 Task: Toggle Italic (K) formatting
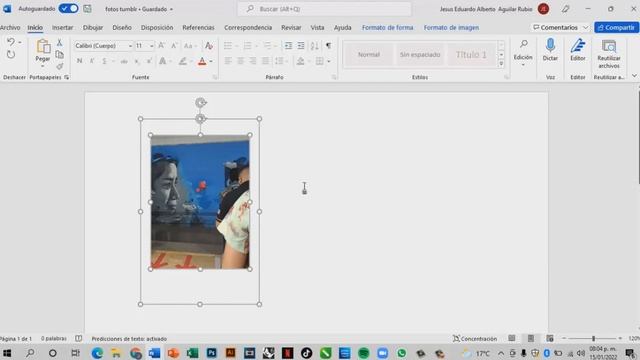coord(92,61)
